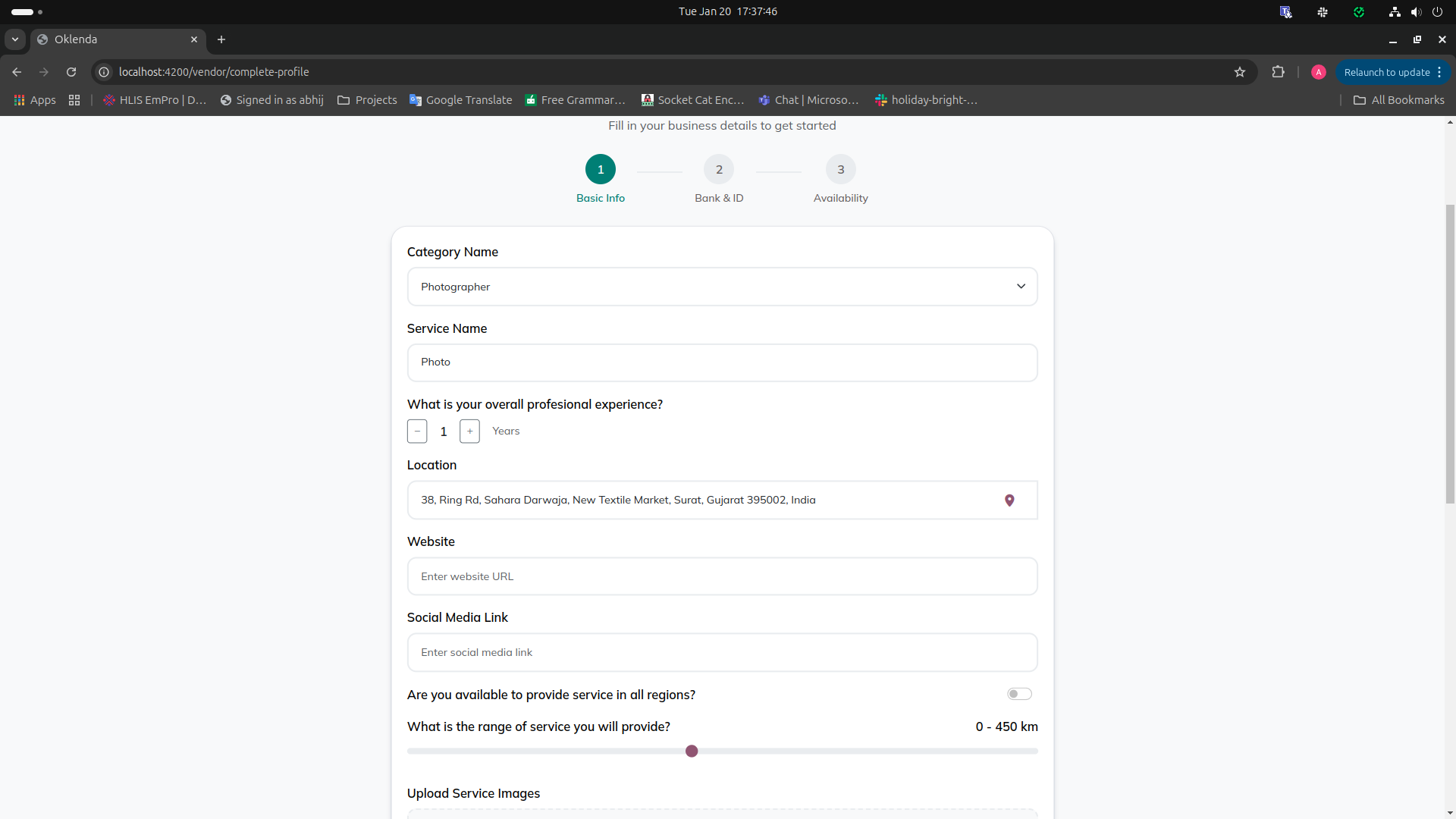
Task: Open the Category Name dropdown
Action: click(722, 287)
